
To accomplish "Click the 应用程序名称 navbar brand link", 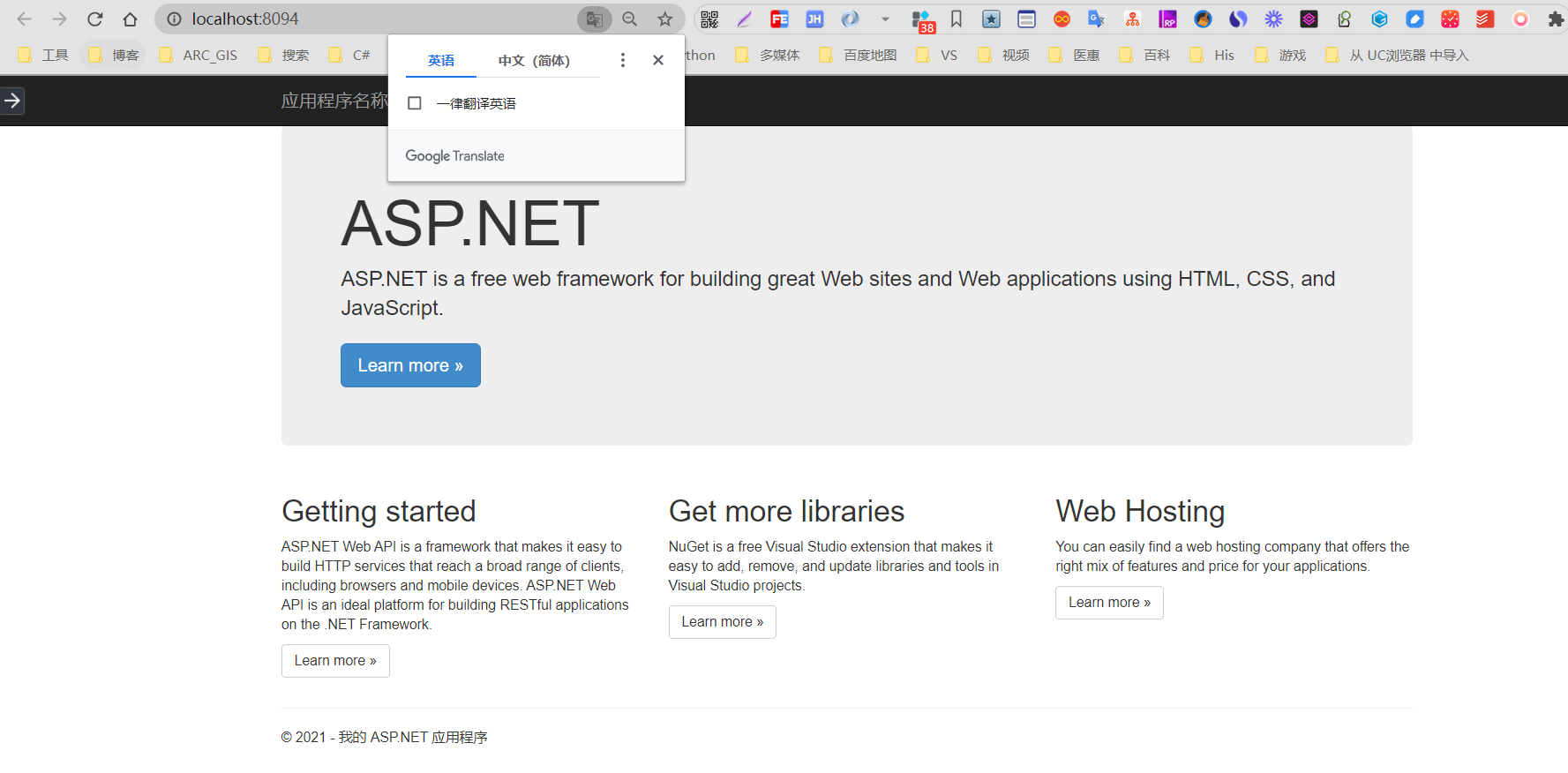I will point(334,101).
